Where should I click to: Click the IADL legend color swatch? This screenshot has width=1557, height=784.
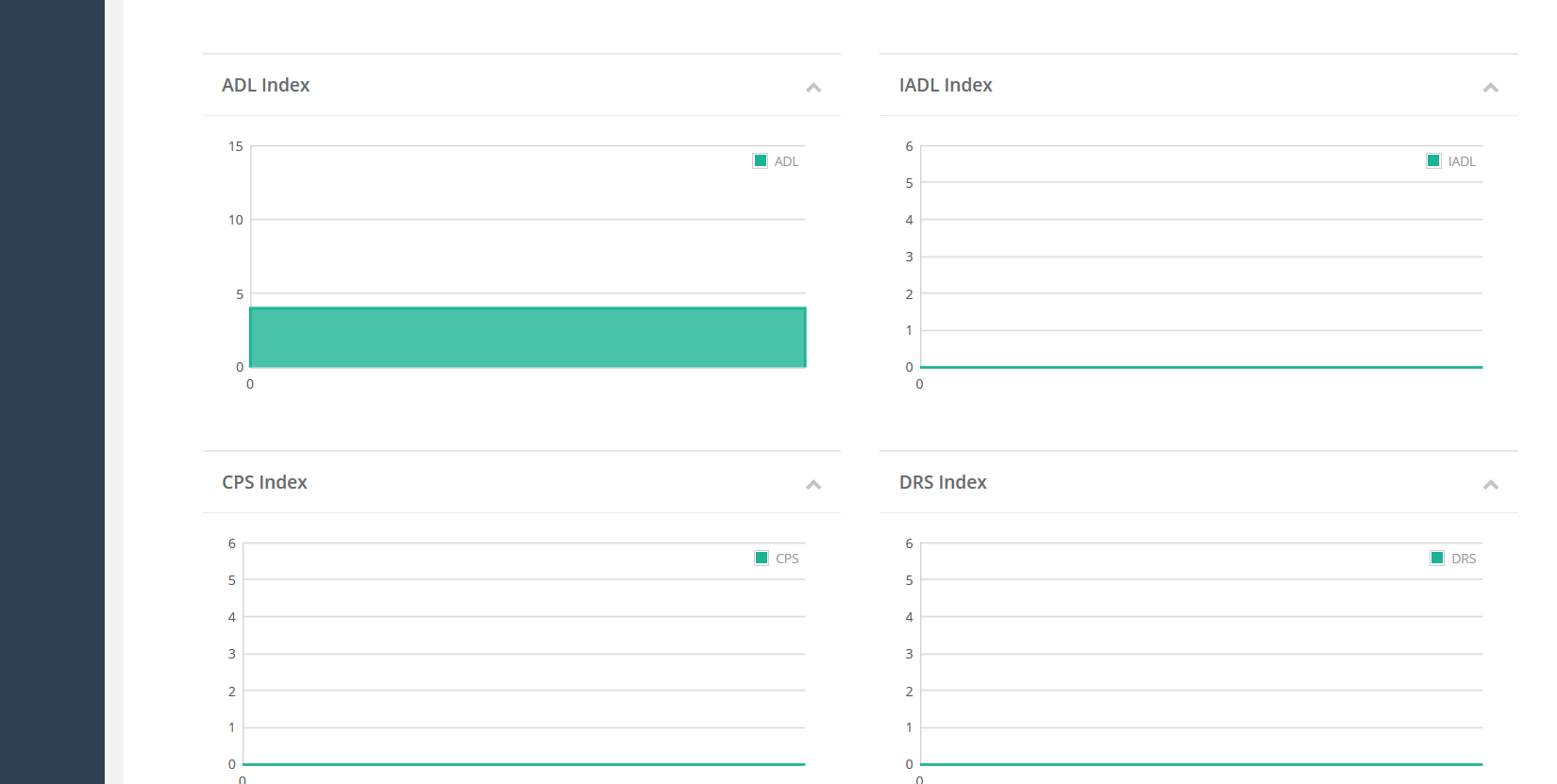click(1433, 161)
